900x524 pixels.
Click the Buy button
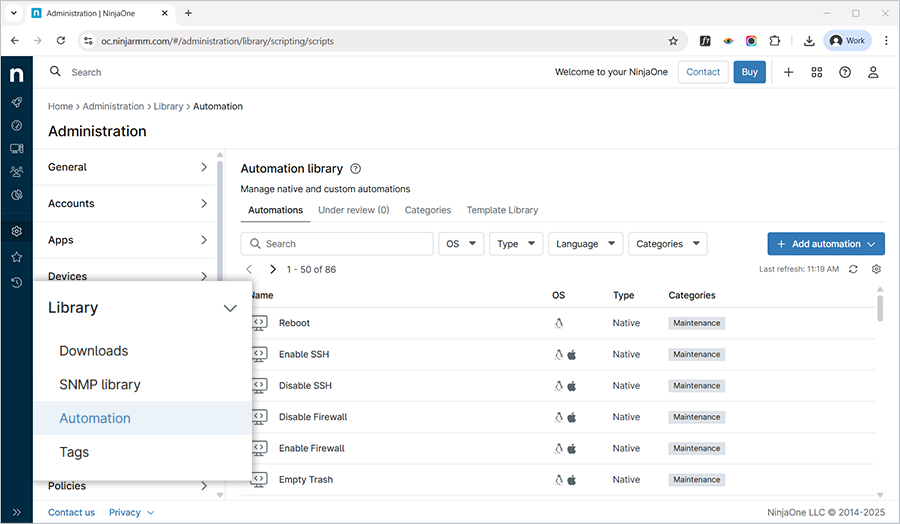coord(749,72)
